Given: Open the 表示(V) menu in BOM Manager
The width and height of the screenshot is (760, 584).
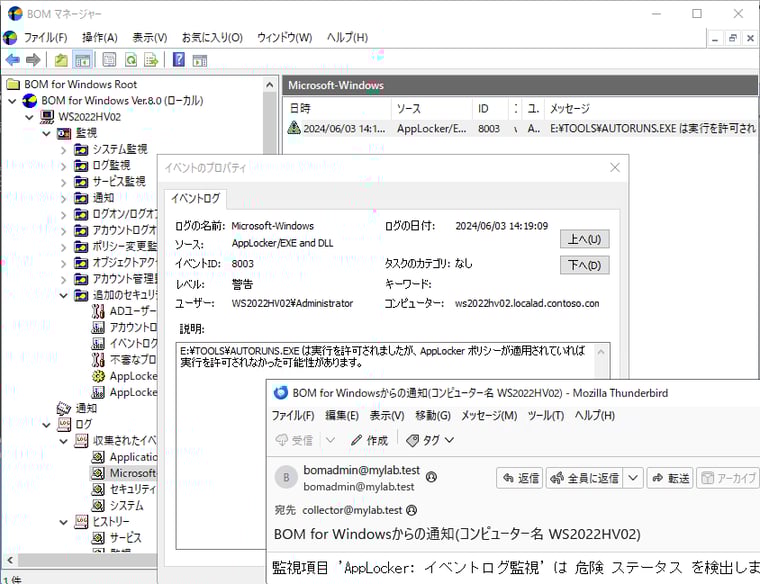Looking at the screenshot, I should 150,37.
